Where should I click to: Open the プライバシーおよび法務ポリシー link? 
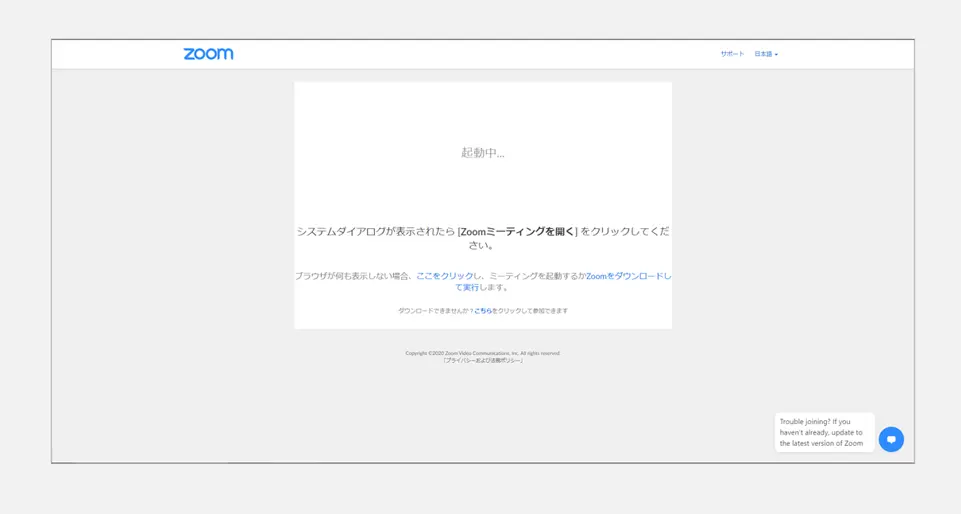[483, 361]
